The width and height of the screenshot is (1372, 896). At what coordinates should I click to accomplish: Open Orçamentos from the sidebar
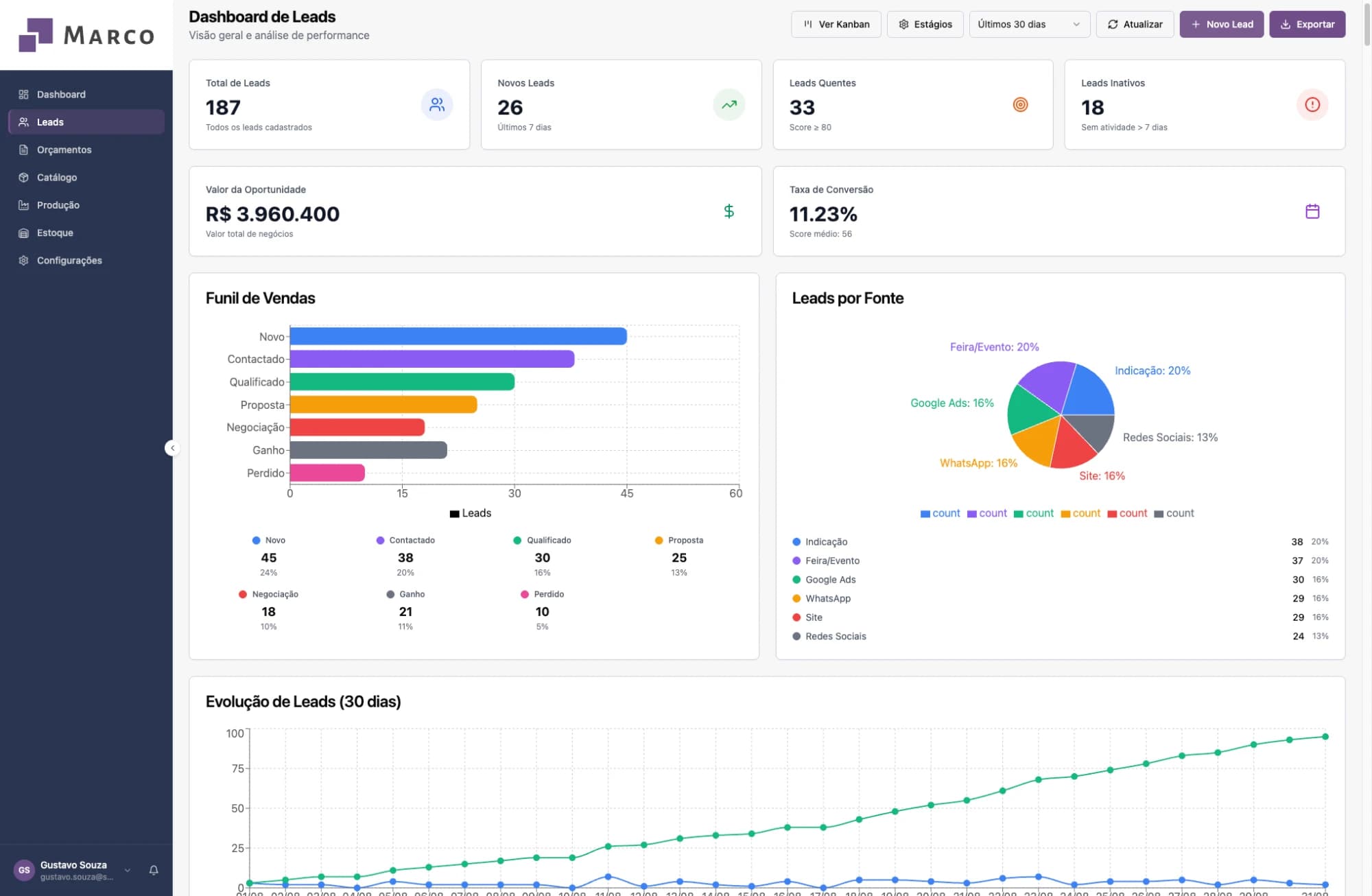tap(86, 150)
